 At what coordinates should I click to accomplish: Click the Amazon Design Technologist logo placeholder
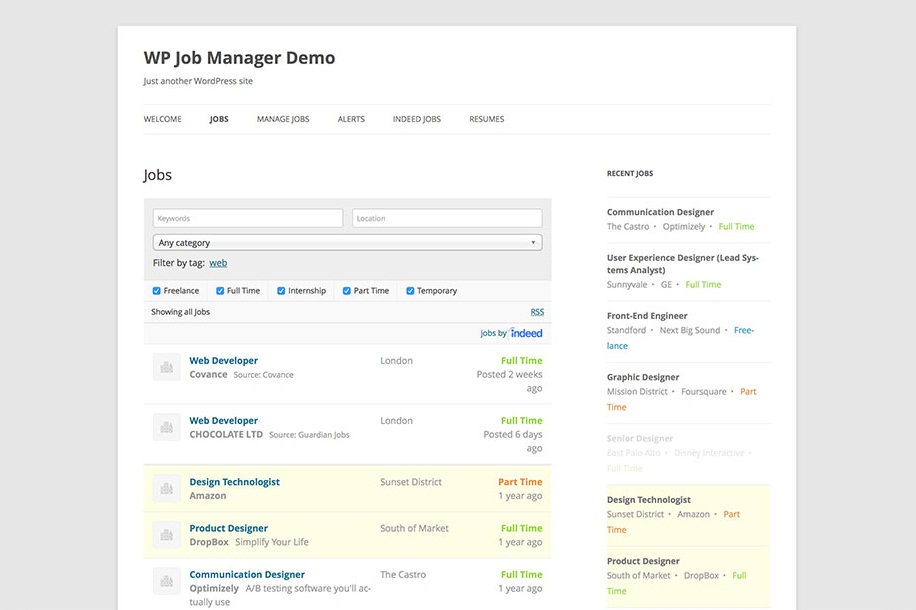pos(166,488)
